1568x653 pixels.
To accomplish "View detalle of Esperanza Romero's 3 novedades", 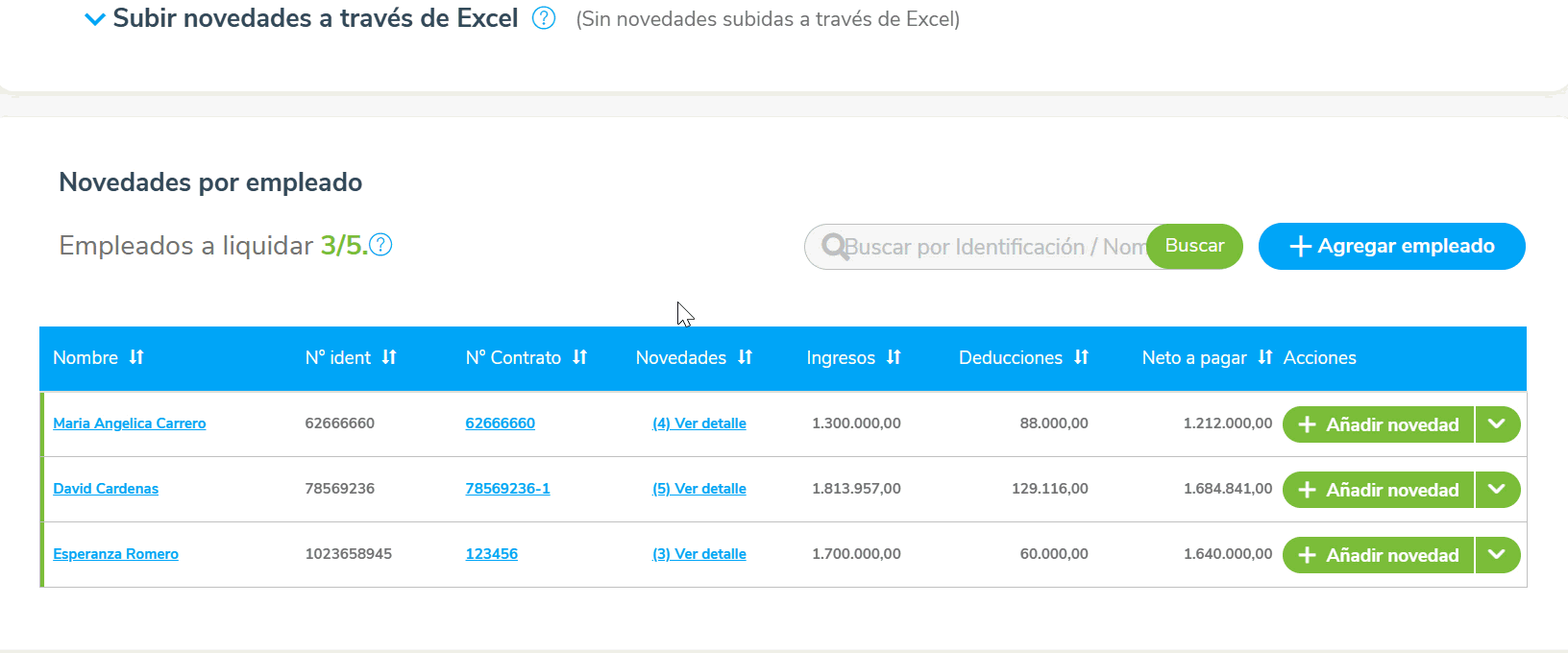I will click(x=698, y=554).
